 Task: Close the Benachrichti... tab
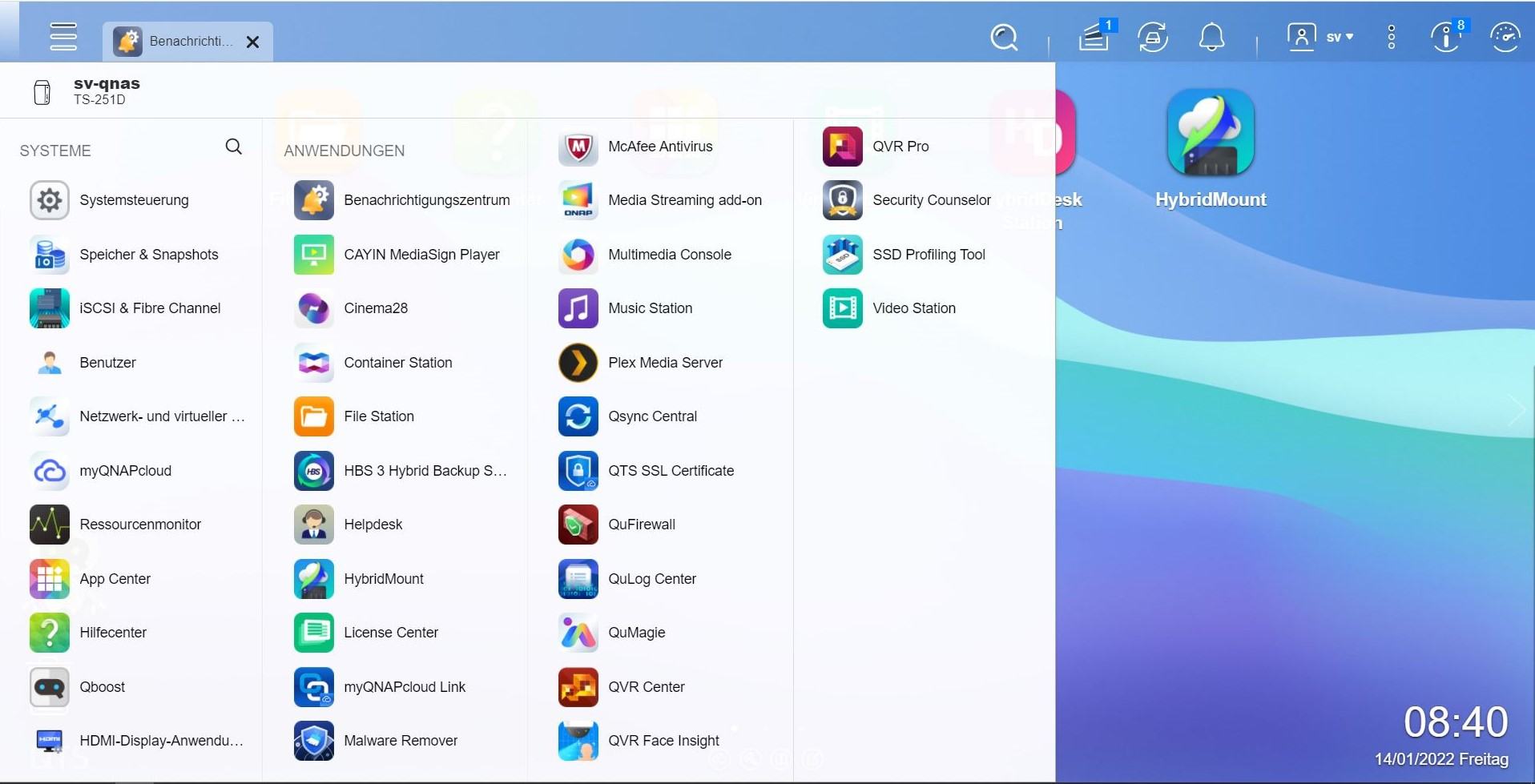[253, 42]
